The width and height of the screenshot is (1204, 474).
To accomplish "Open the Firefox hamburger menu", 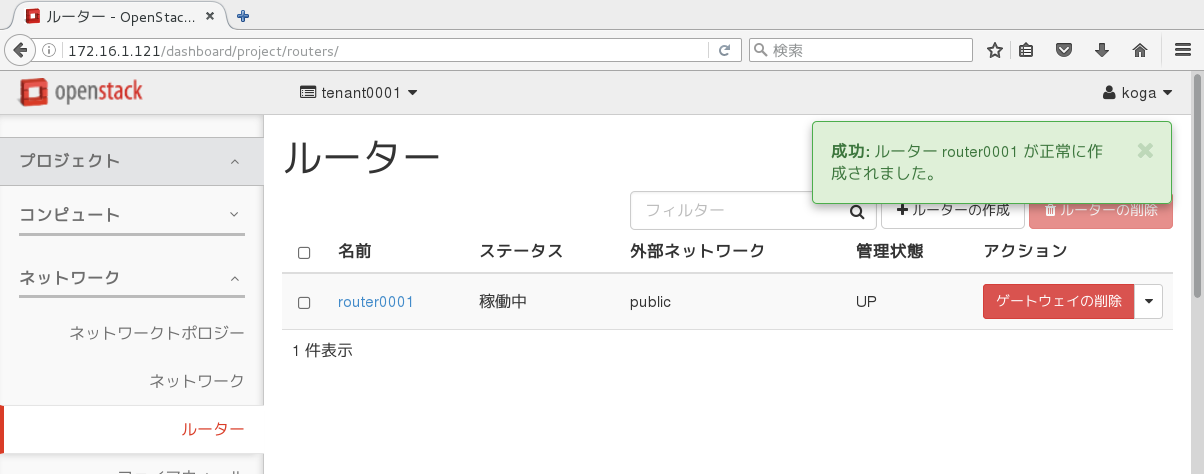I will point(1182,50).
